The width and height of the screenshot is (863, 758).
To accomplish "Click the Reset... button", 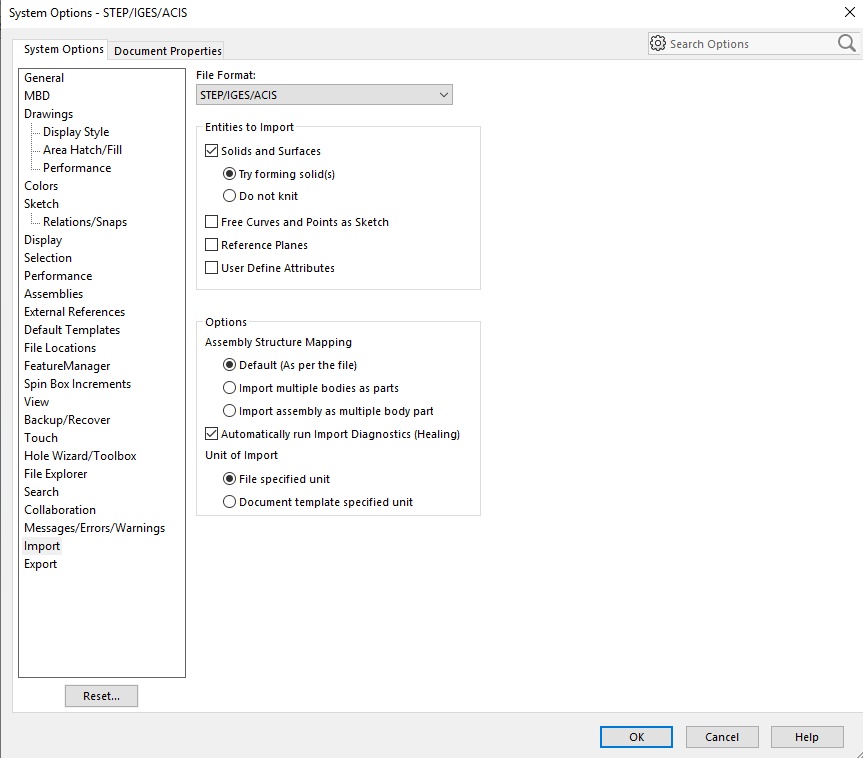I will [101, 696].
